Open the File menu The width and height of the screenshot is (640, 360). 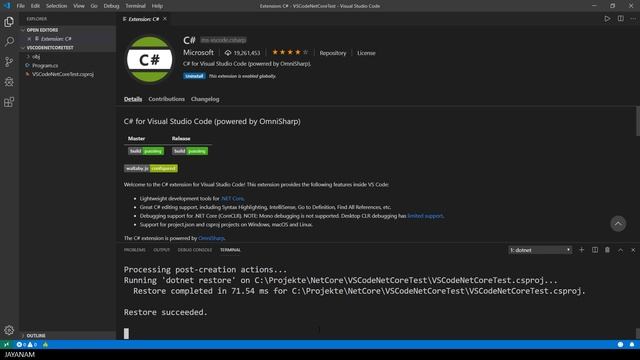[x=20, y=6]
